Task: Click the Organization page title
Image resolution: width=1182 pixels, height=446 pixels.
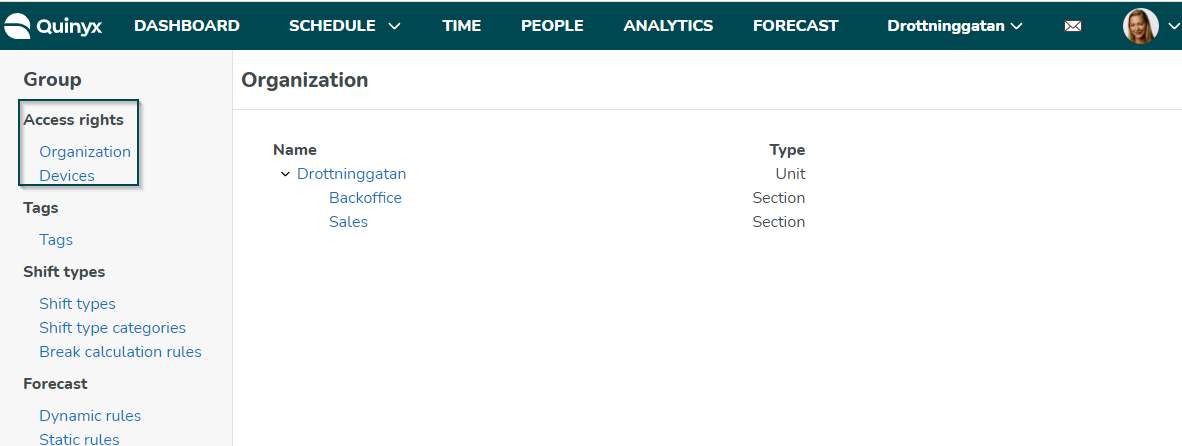Action: click(x=305, y=80)
